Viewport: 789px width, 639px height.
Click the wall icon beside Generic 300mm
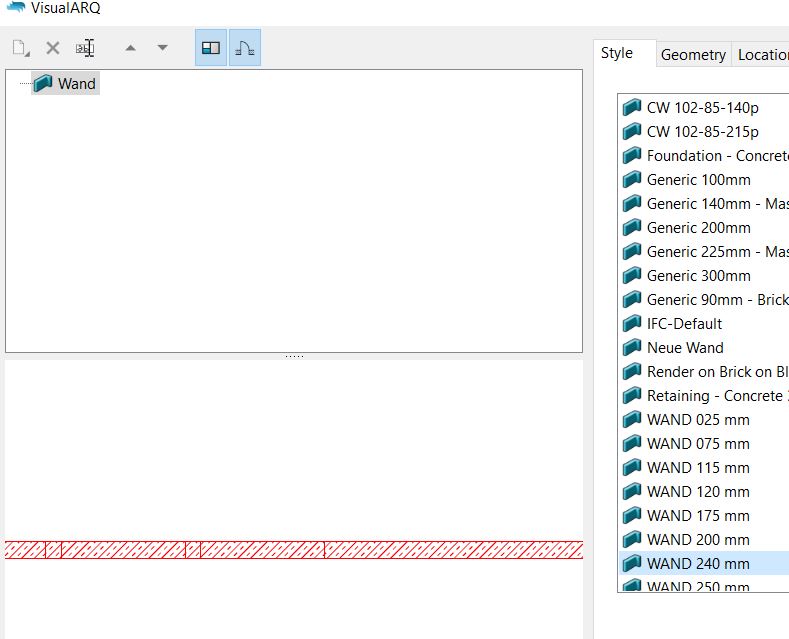pos(632,275)
